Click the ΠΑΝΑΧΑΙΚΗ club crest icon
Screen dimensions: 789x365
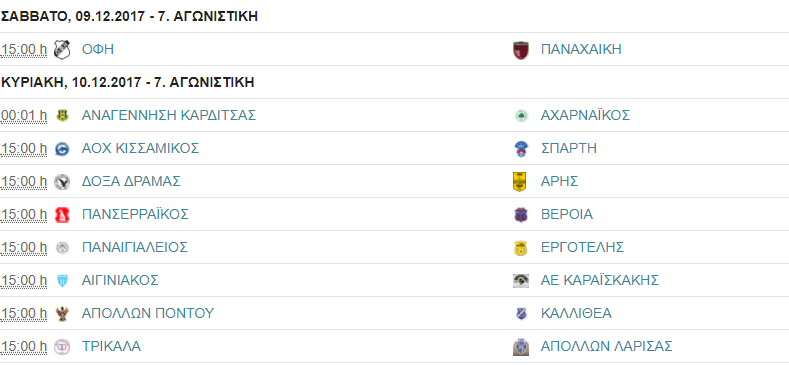pos(521,50)
